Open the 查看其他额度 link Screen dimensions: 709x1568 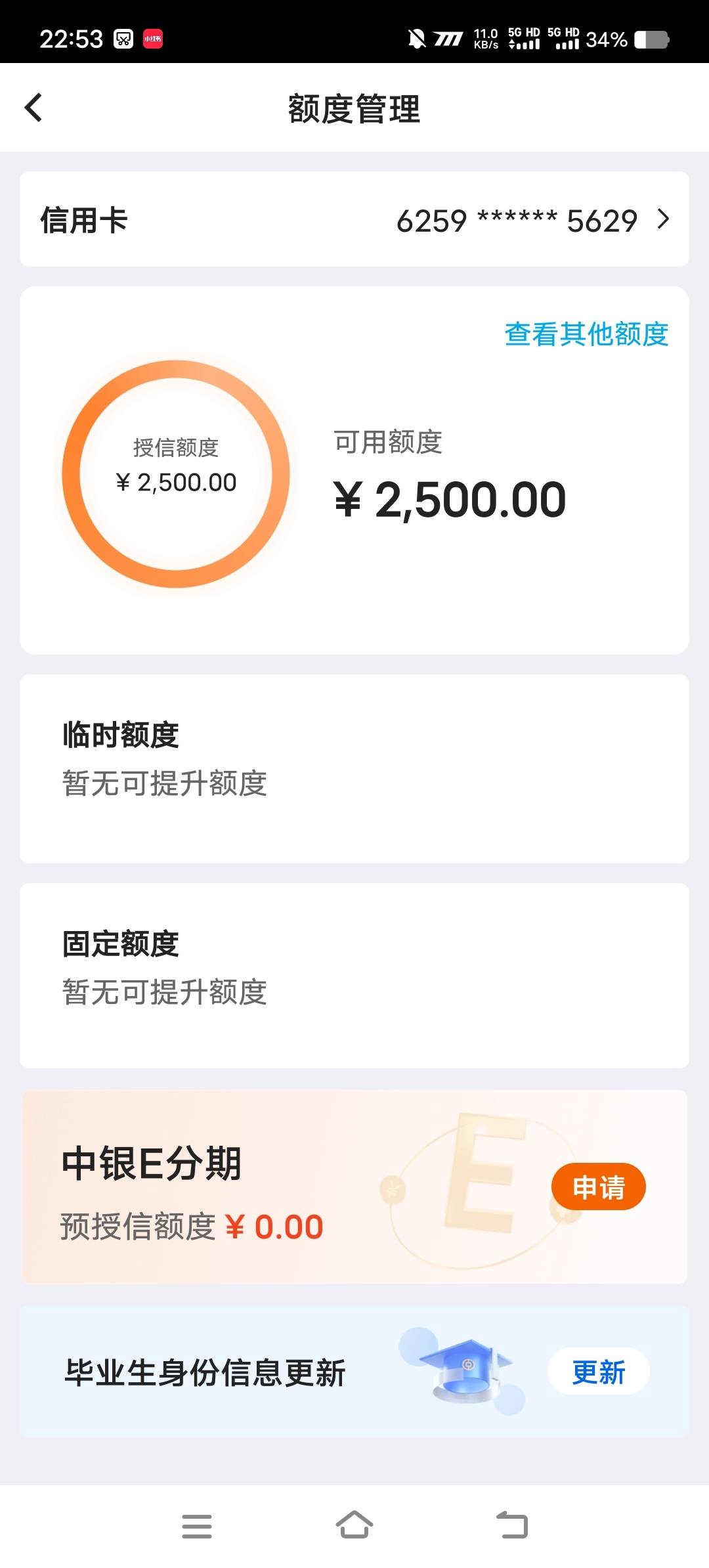(586, 334)
